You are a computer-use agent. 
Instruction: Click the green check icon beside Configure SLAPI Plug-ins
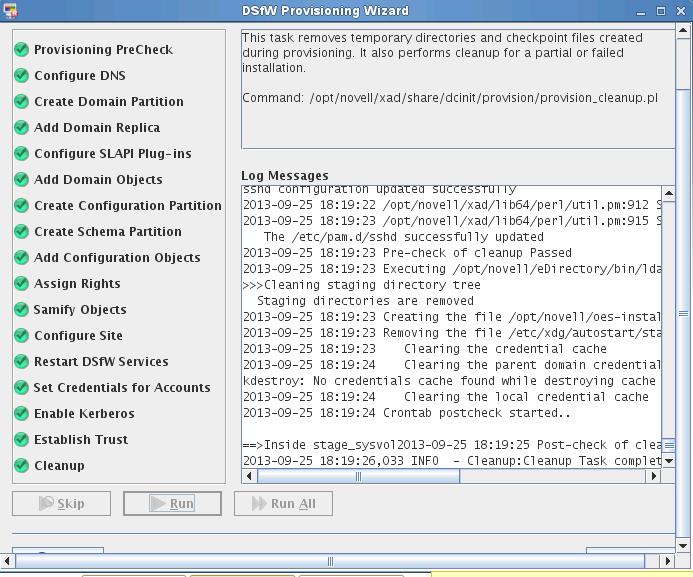[x=21, y=153]
